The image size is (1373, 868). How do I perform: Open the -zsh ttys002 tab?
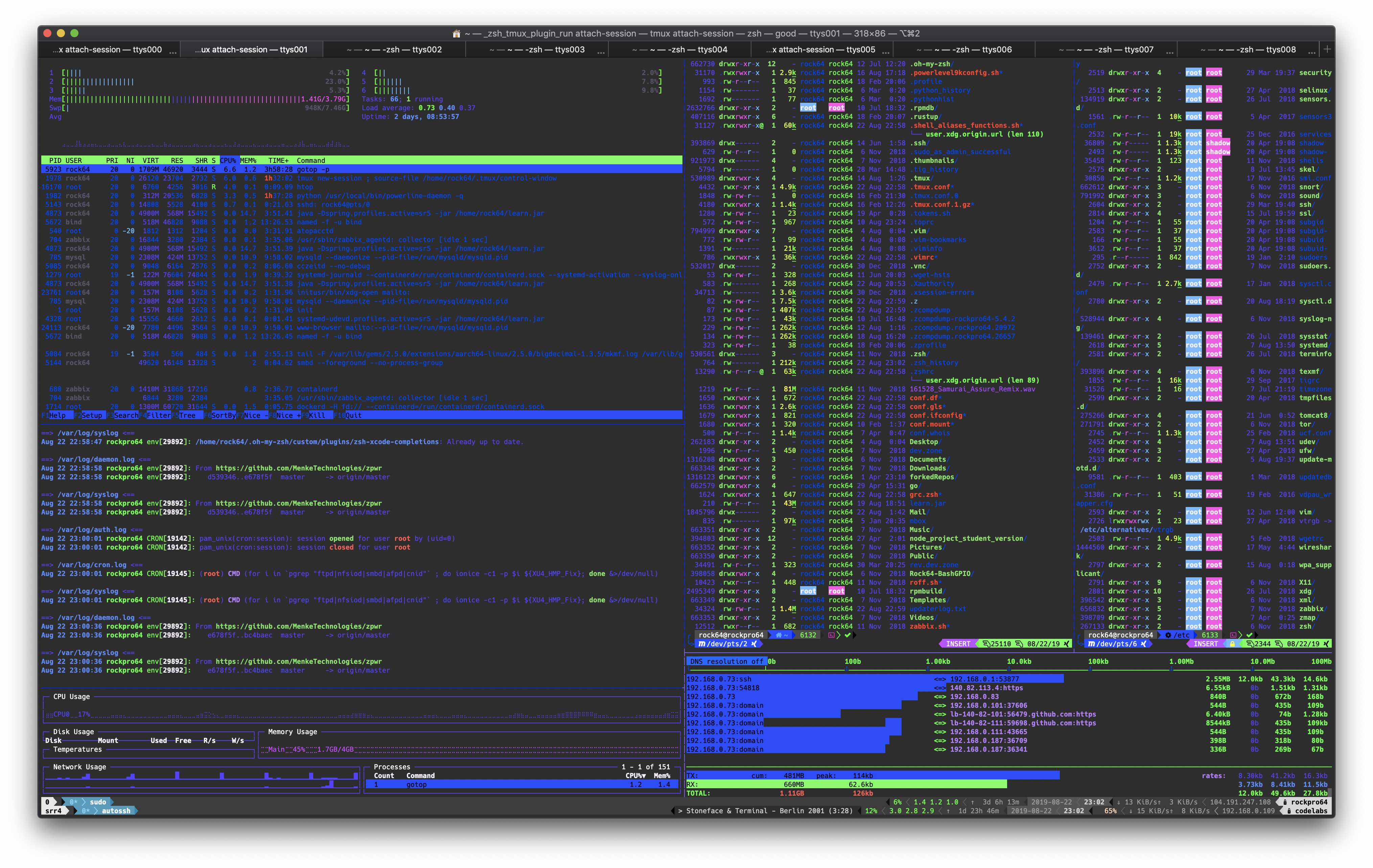(394, 50)
